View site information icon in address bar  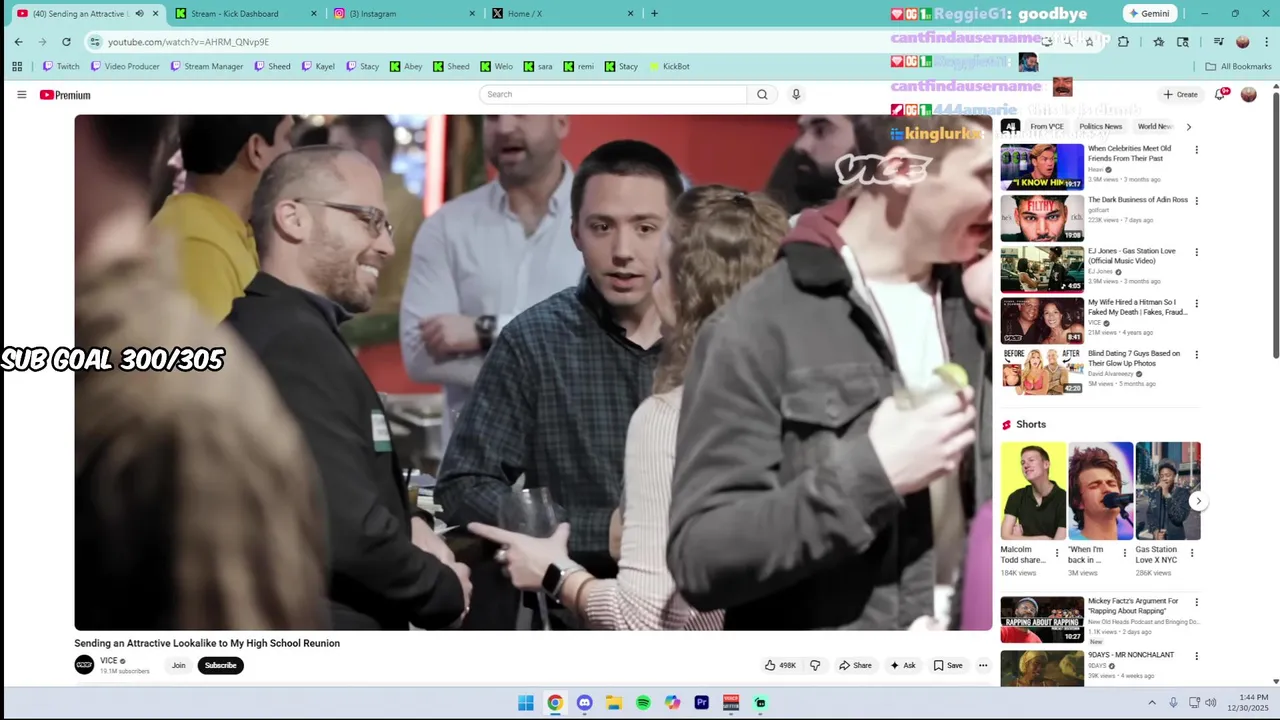pyautogui.click(x=95, y=42)
